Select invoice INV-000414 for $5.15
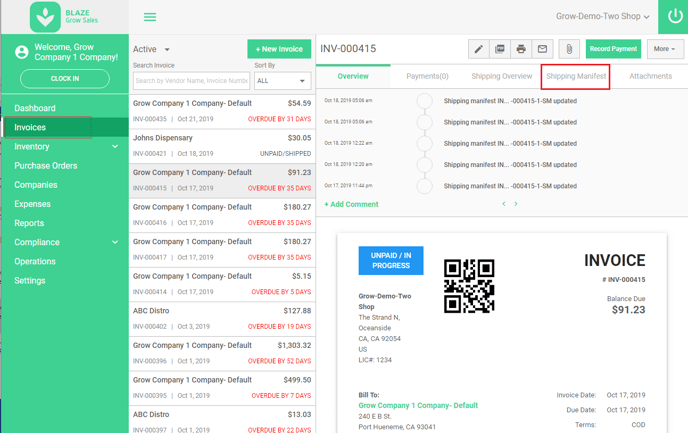Image resolution: width=688 pixels, height=433 pixels. point(222,284)
